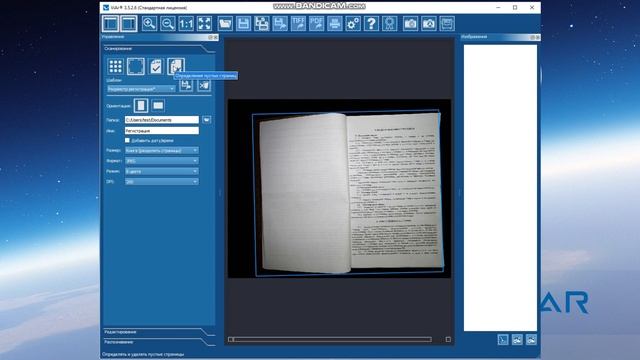640x360 pixels.
Task: Open the DPI dropdown
Action: coord(162,182)
